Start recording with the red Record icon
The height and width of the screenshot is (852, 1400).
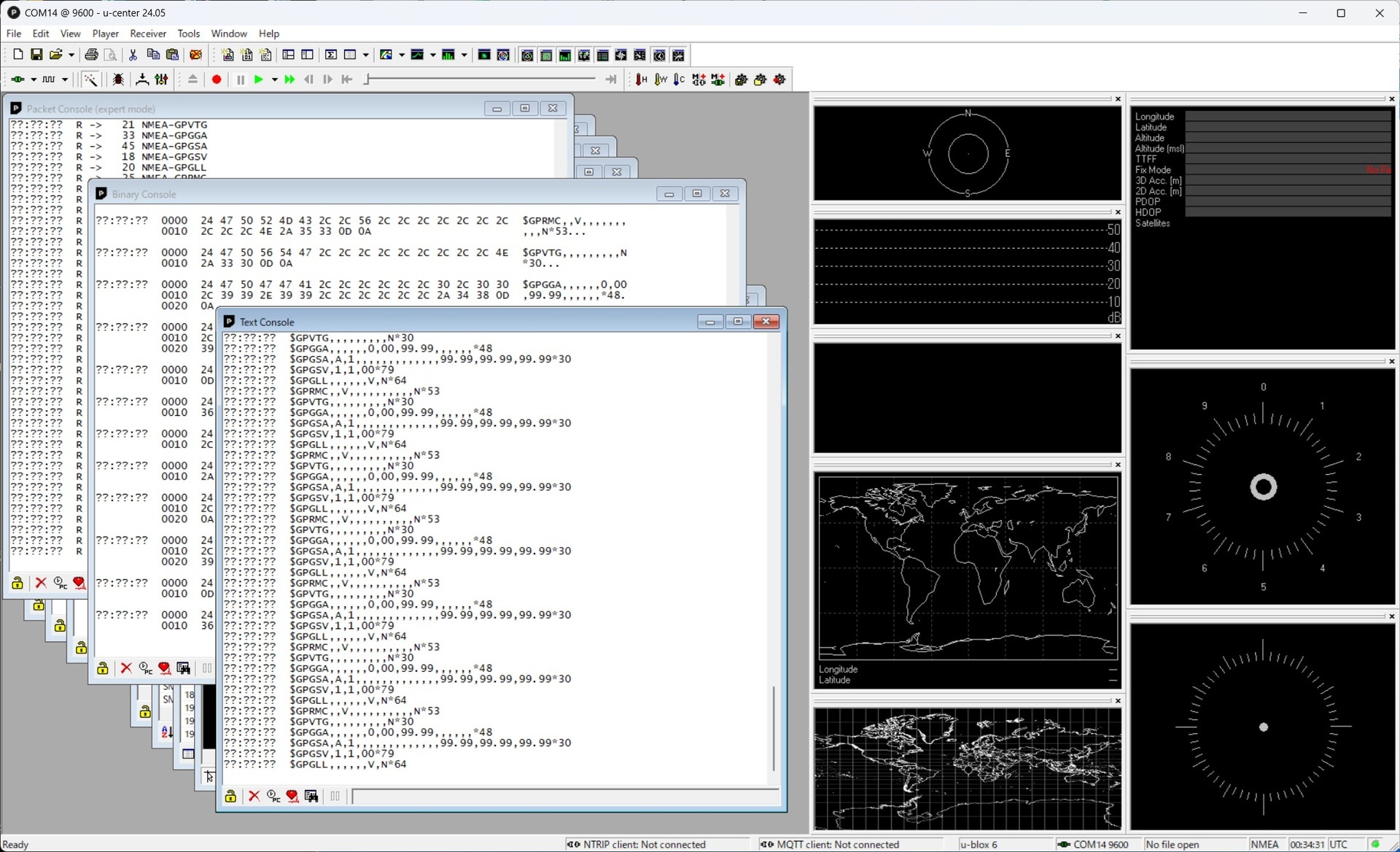(216, 80)
